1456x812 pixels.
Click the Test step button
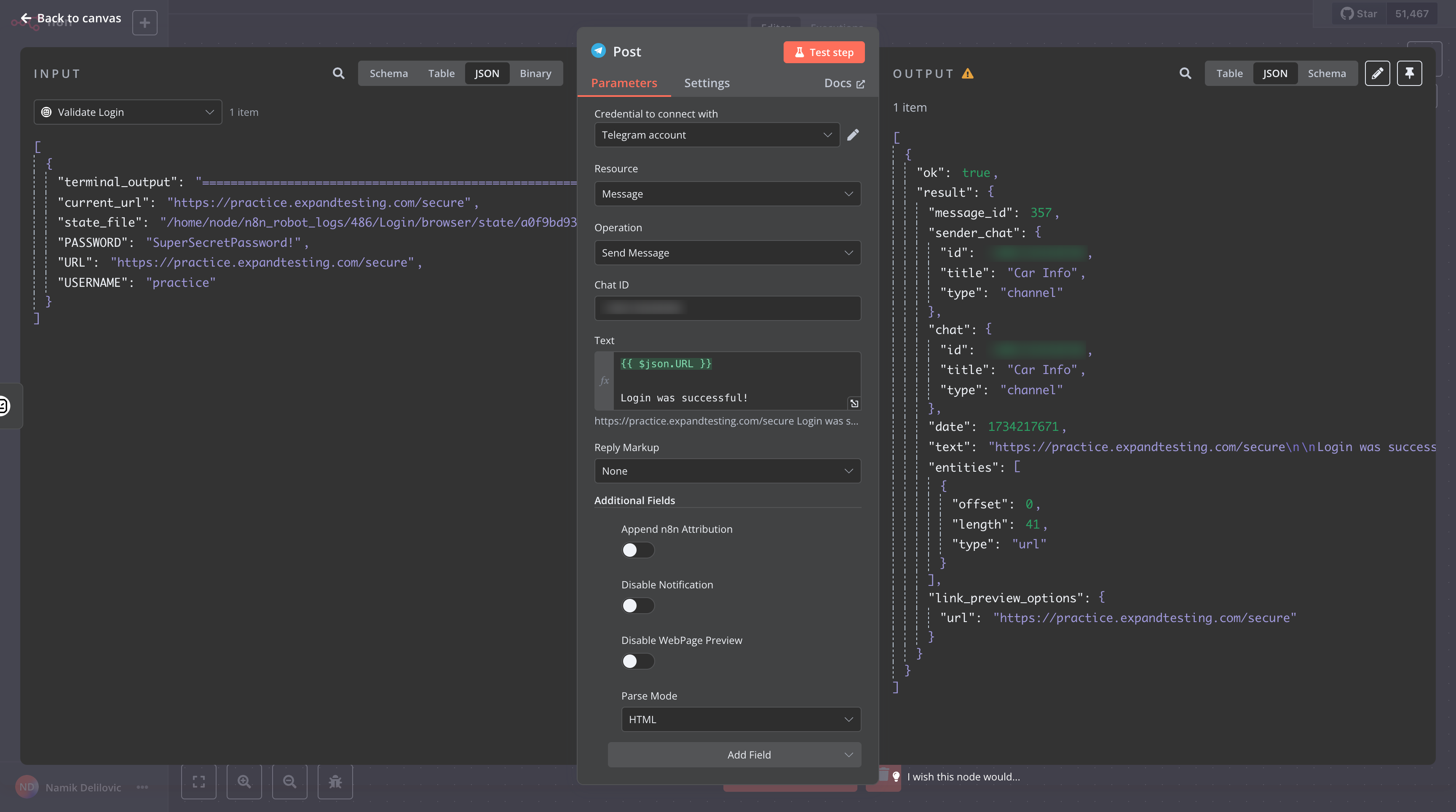(x=824, y=52)
